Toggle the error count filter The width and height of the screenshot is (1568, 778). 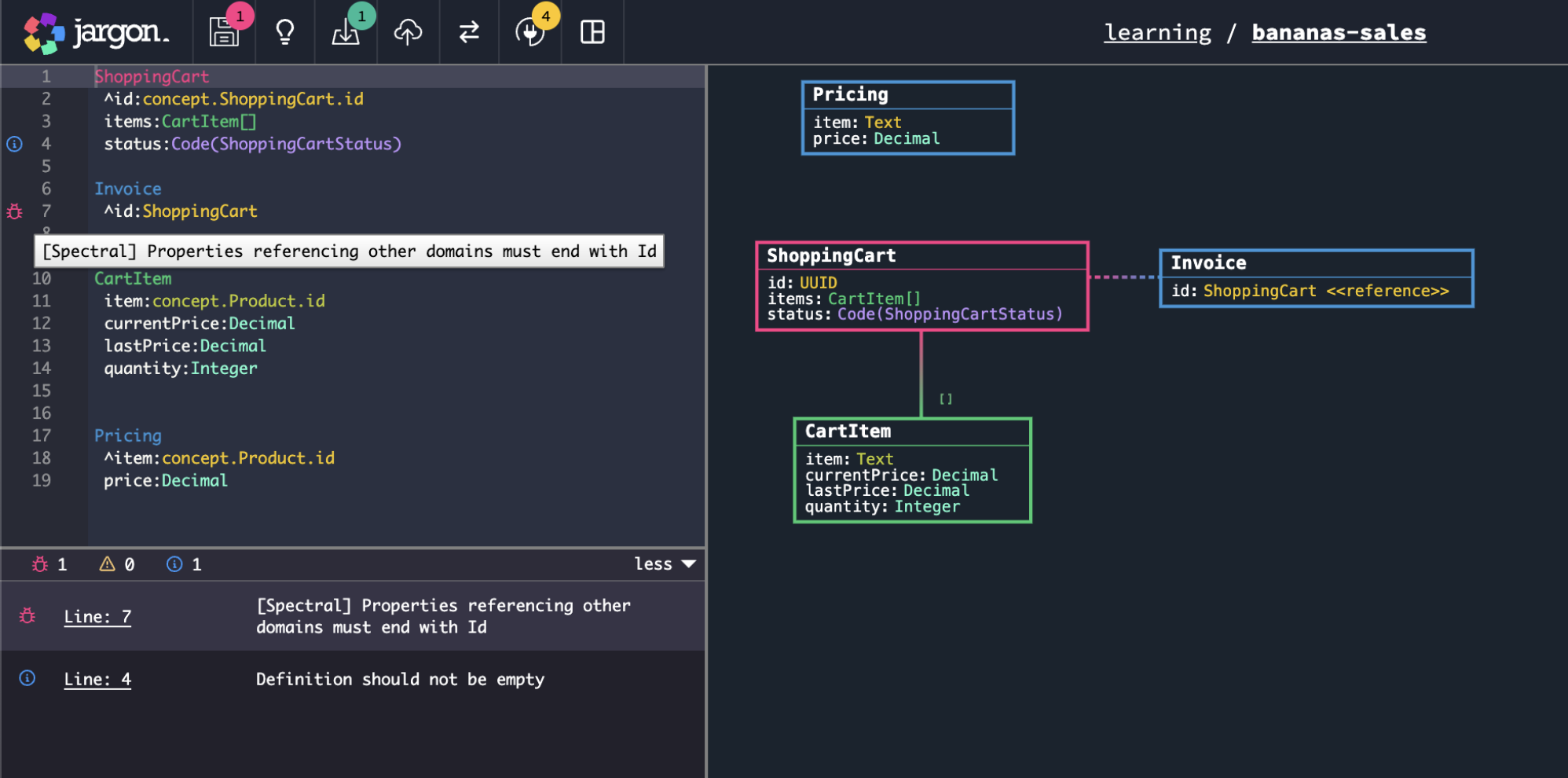tap(49, 564)
